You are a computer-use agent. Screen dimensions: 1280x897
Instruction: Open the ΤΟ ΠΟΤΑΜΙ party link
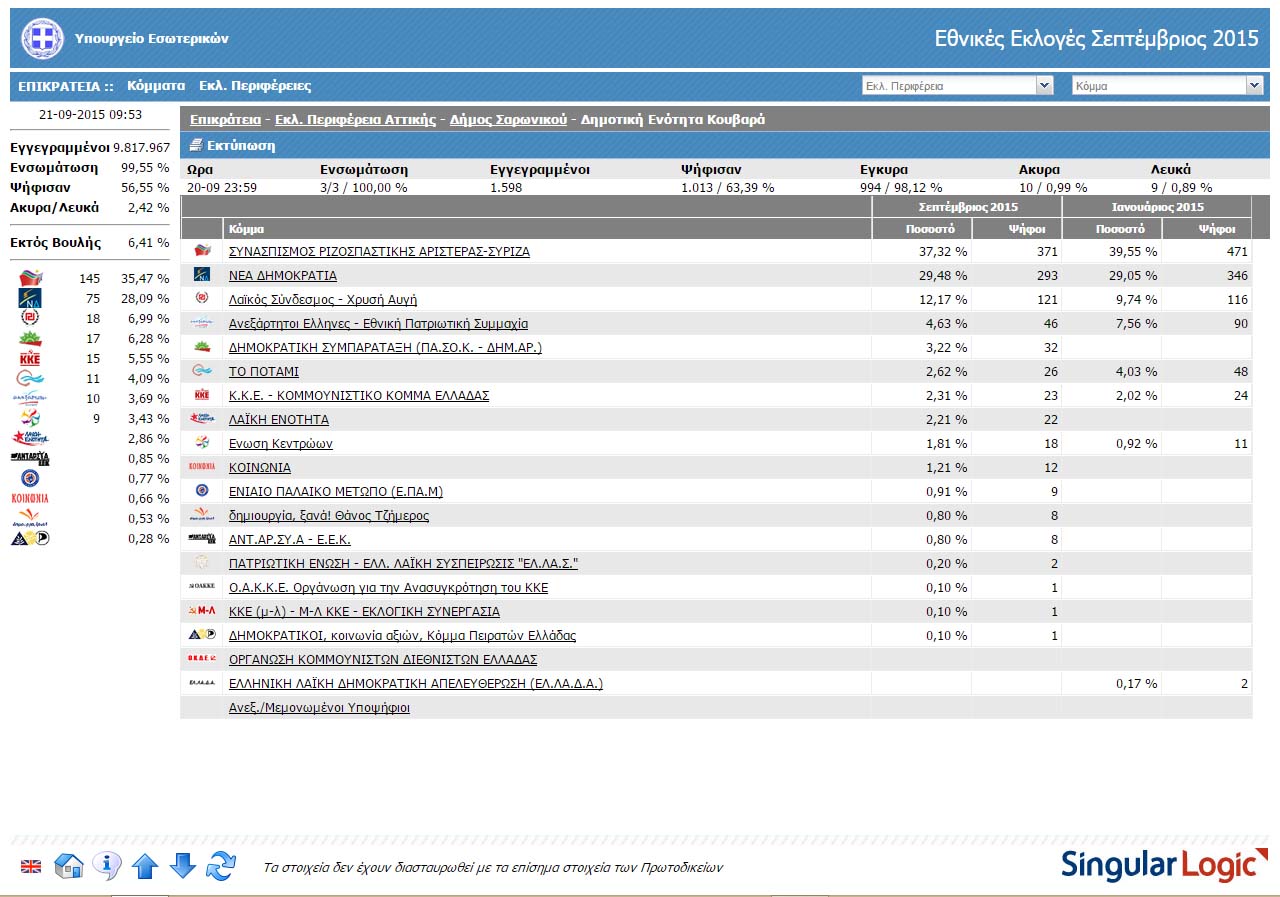(x=264, y=371)
